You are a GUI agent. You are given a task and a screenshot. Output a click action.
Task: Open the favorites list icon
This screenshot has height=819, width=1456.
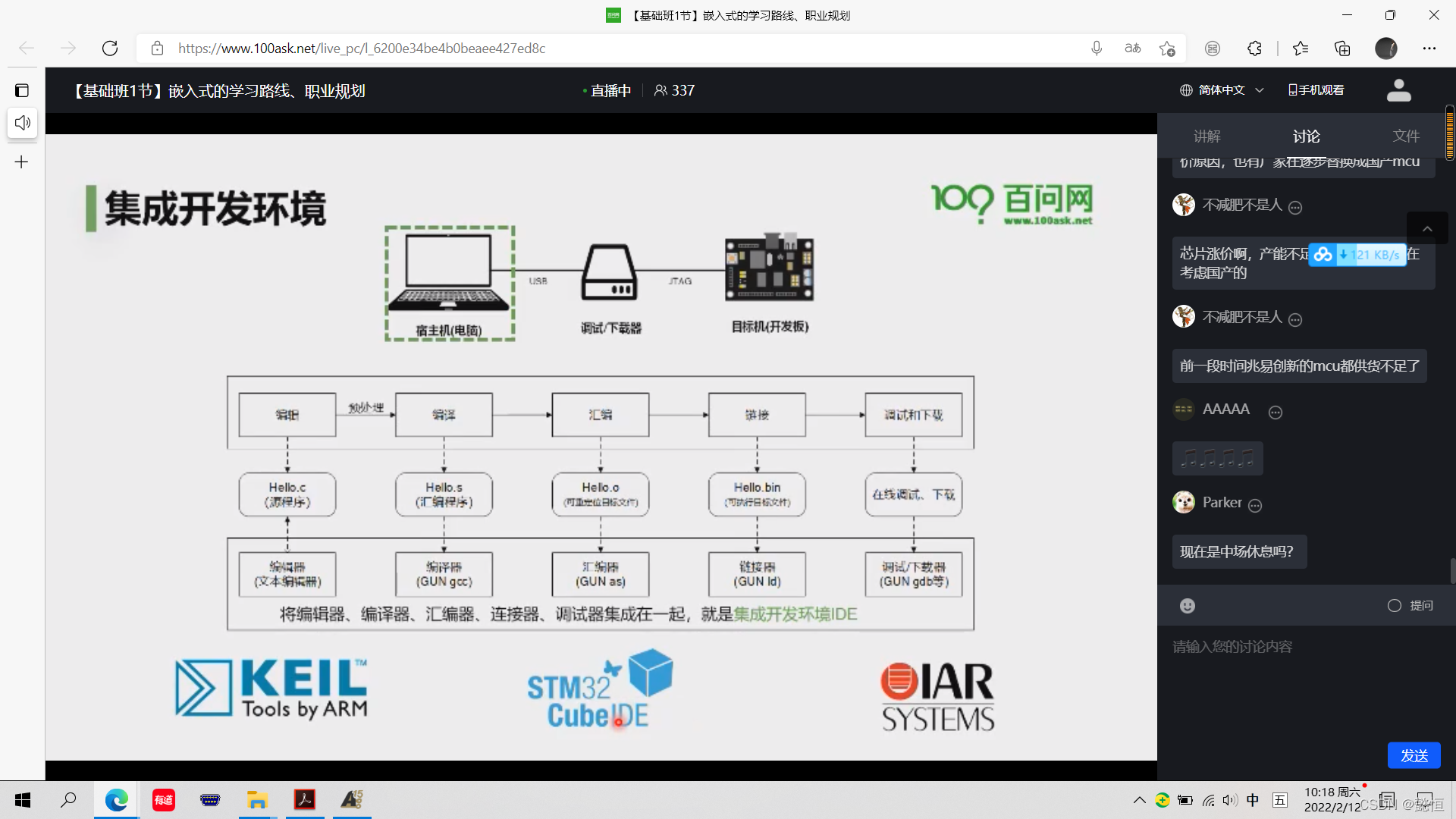(1301, 49)
